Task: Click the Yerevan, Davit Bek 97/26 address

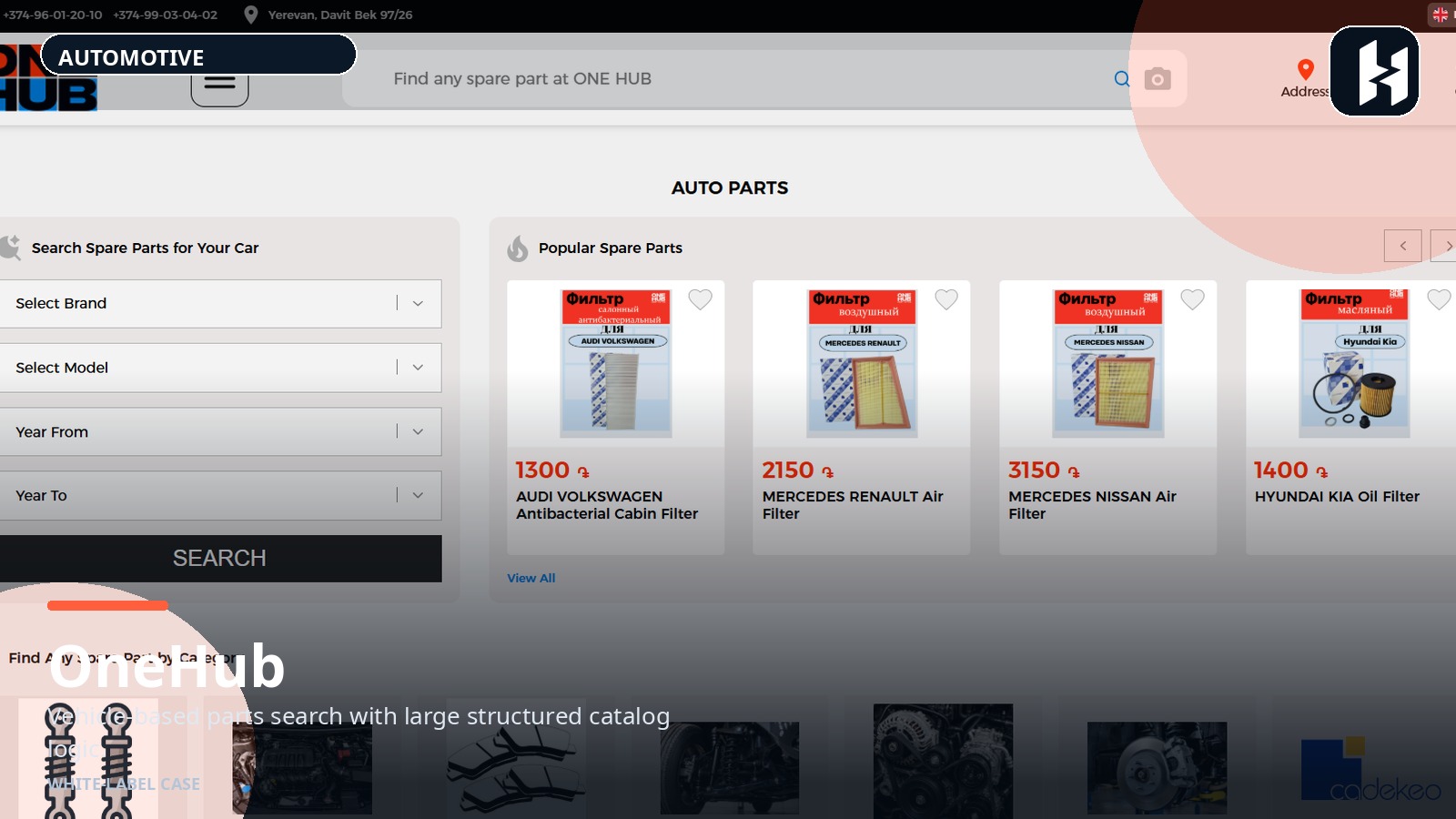Action: click(x=340, y=15)
